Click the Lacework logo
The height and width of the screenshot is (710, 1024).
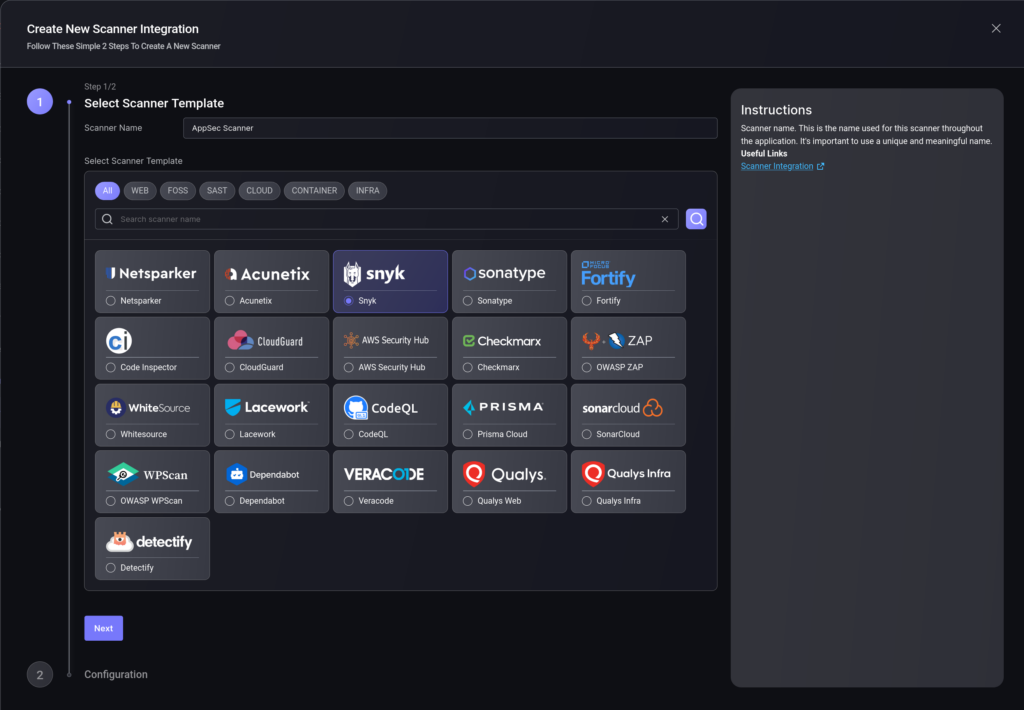pos(267,407)
